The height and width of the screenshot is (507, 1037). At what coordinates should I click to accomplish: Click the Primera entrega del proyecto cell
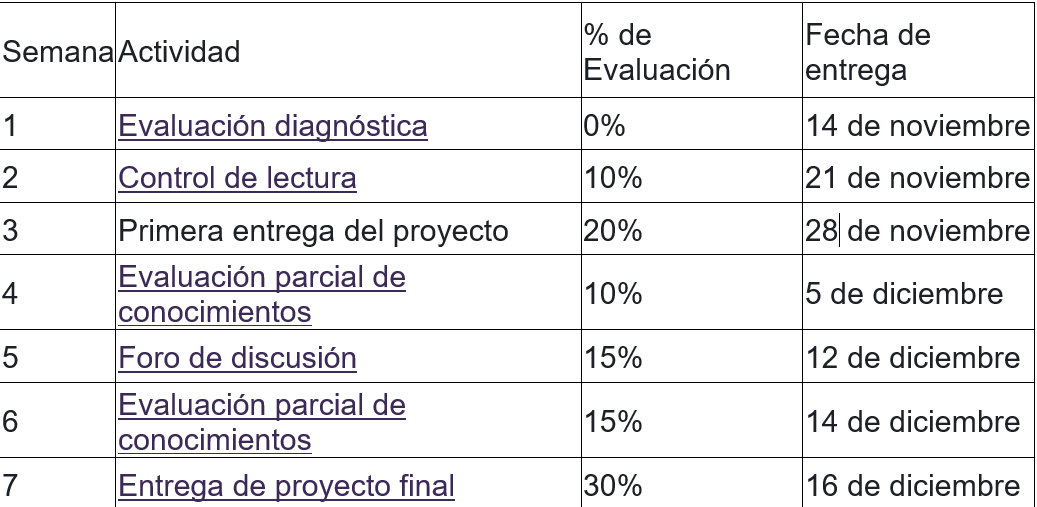(313, 231)
